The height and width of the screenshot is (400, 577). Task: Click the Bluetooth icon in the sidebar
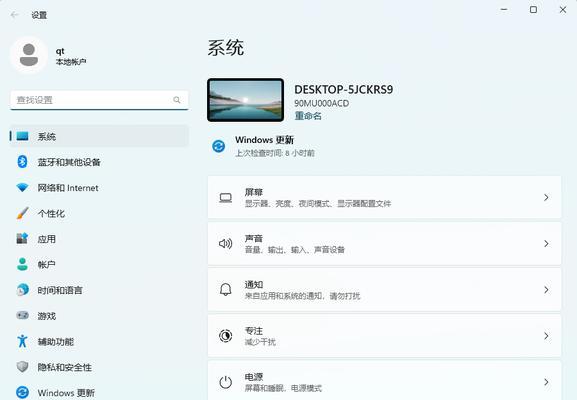point(22,162)
